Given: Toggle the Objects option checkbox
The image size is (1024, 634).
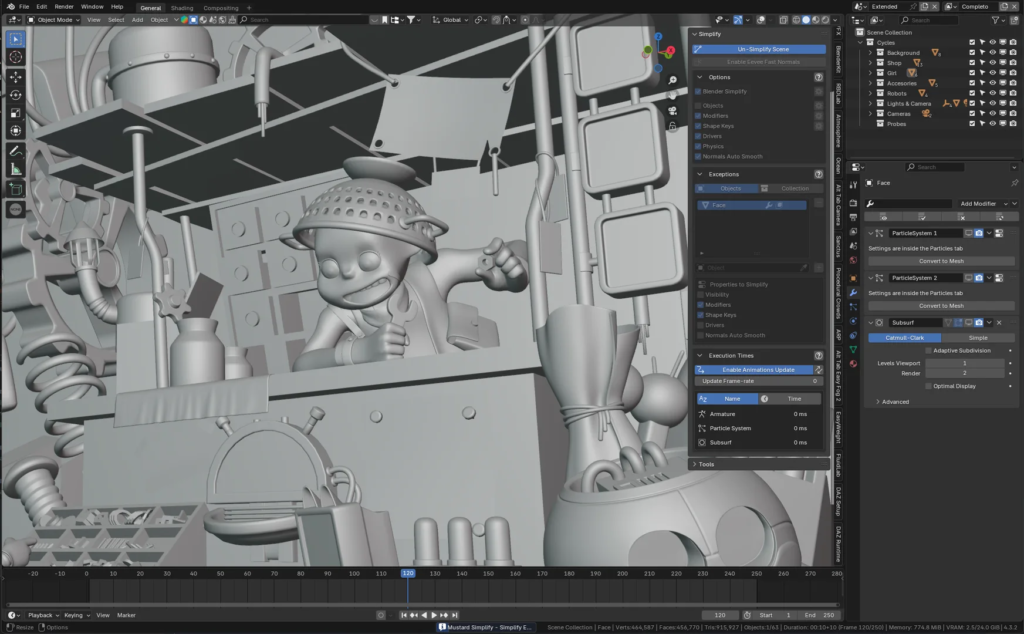Looking at the screenshot, I should click(698, 106).
